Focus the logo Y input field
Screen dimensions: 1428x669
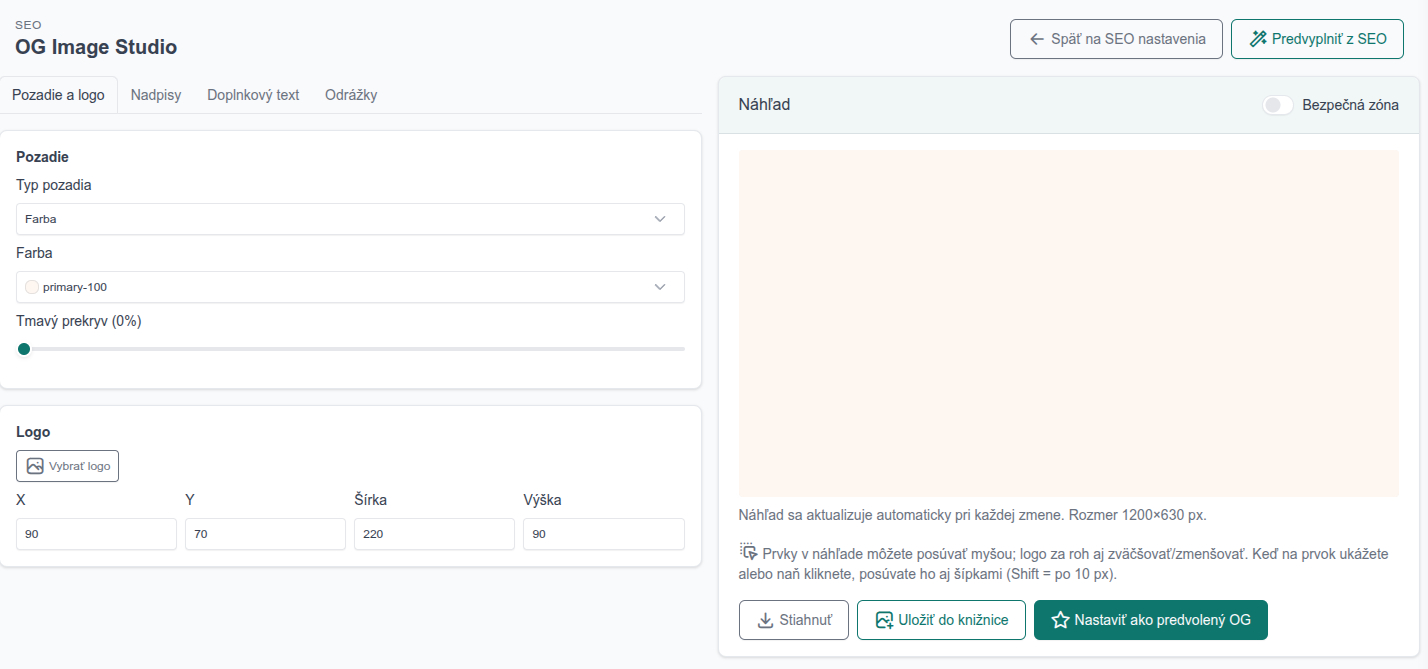(x=265, y=534)
